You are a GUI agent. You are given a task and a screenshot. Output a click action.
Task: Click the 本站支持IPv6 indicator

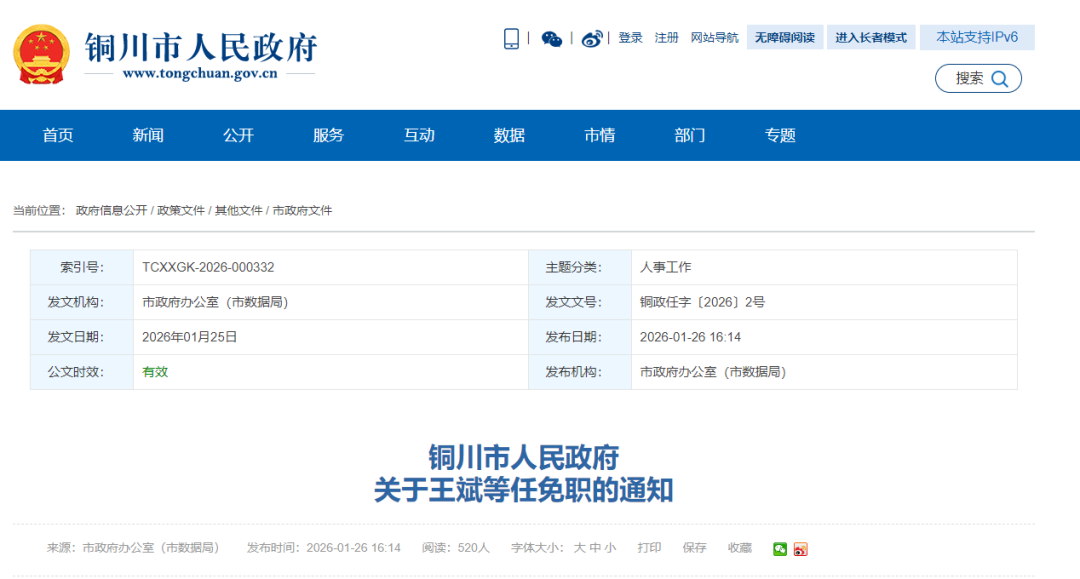pyautogui.click(x=977, y=36)
